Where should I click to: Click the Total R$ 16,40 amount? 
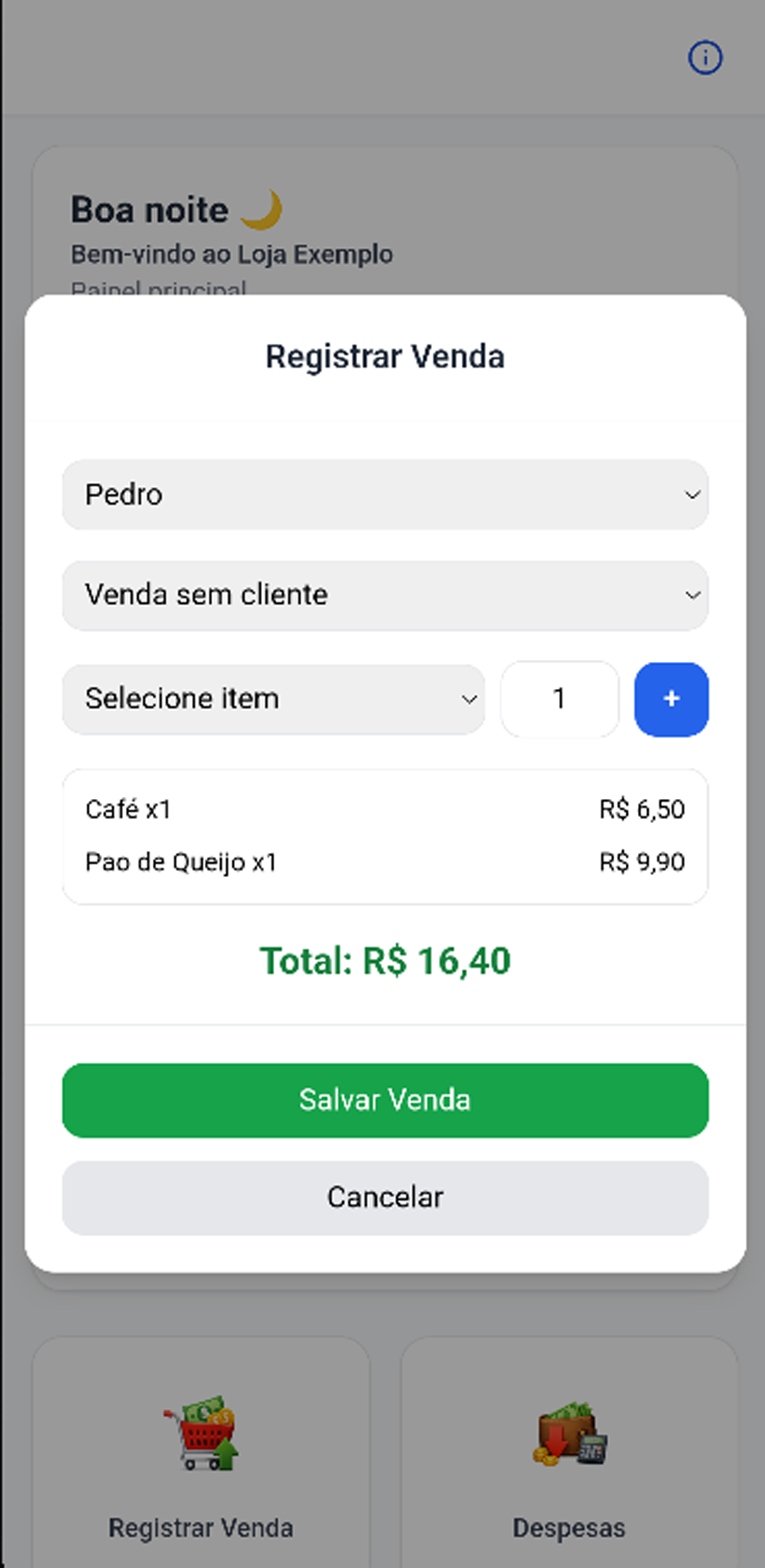pos(385,961)
